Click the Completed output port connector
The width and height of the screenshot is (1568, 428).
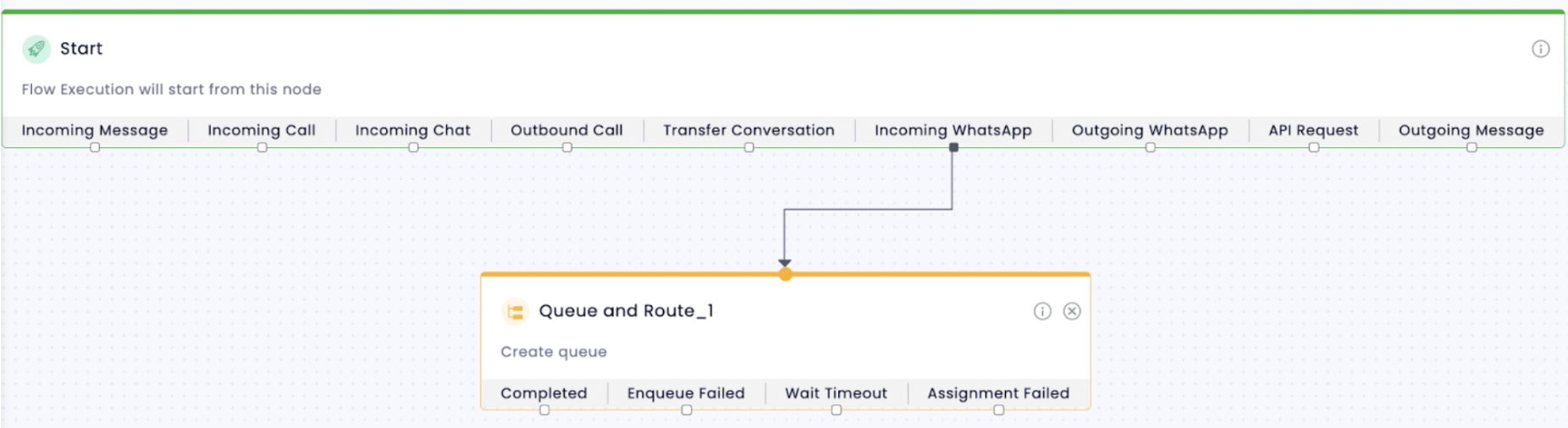point(544,410)
